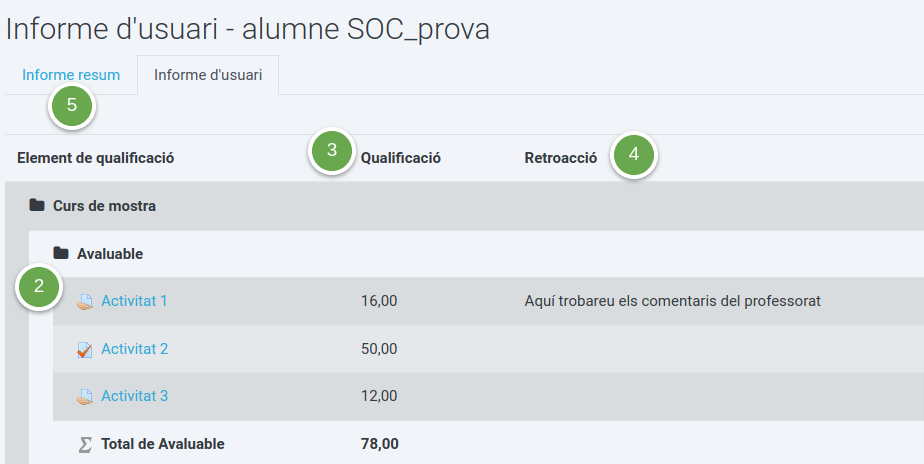This screenshot has height=464, width=924.
Task: Open the Activitat 2 link
Action: click(135, 348)
